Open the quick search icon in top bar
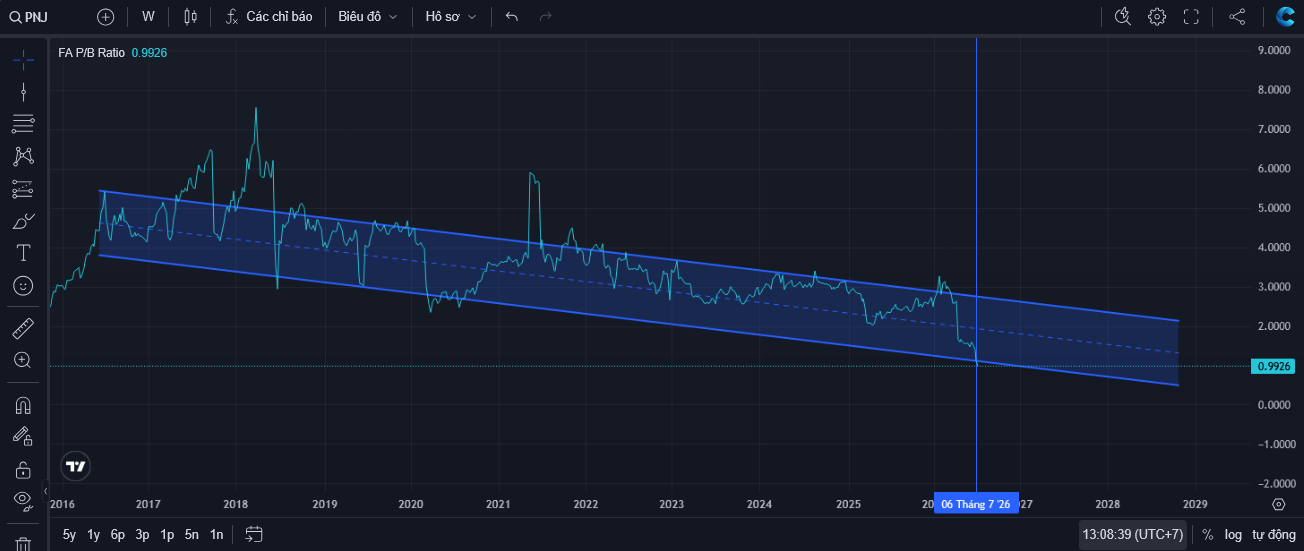Viewport: 1304px width, 551px height. [1122, 17]
